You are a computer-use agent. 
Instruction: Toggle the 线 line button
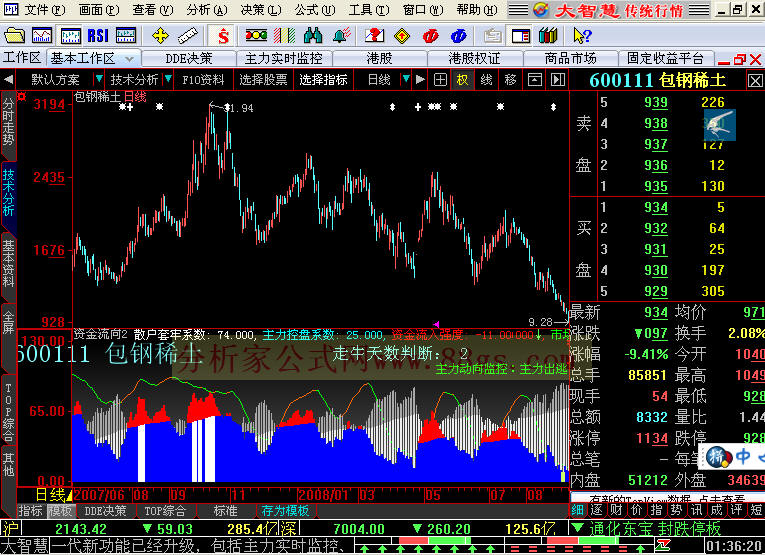pos(486,79)
